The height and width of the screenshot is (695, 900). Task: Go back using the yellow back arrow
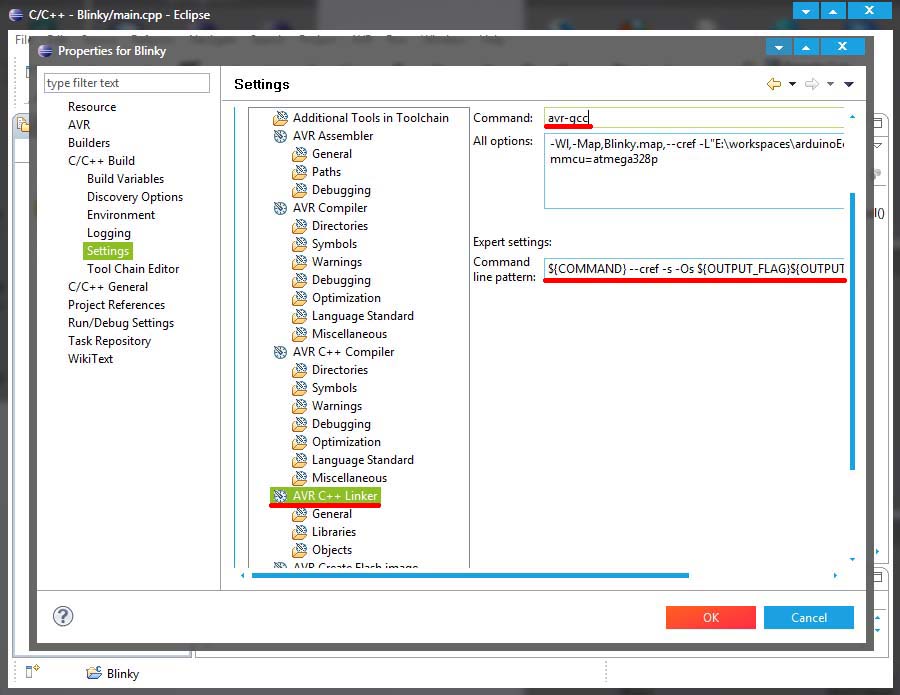(774, 84)
